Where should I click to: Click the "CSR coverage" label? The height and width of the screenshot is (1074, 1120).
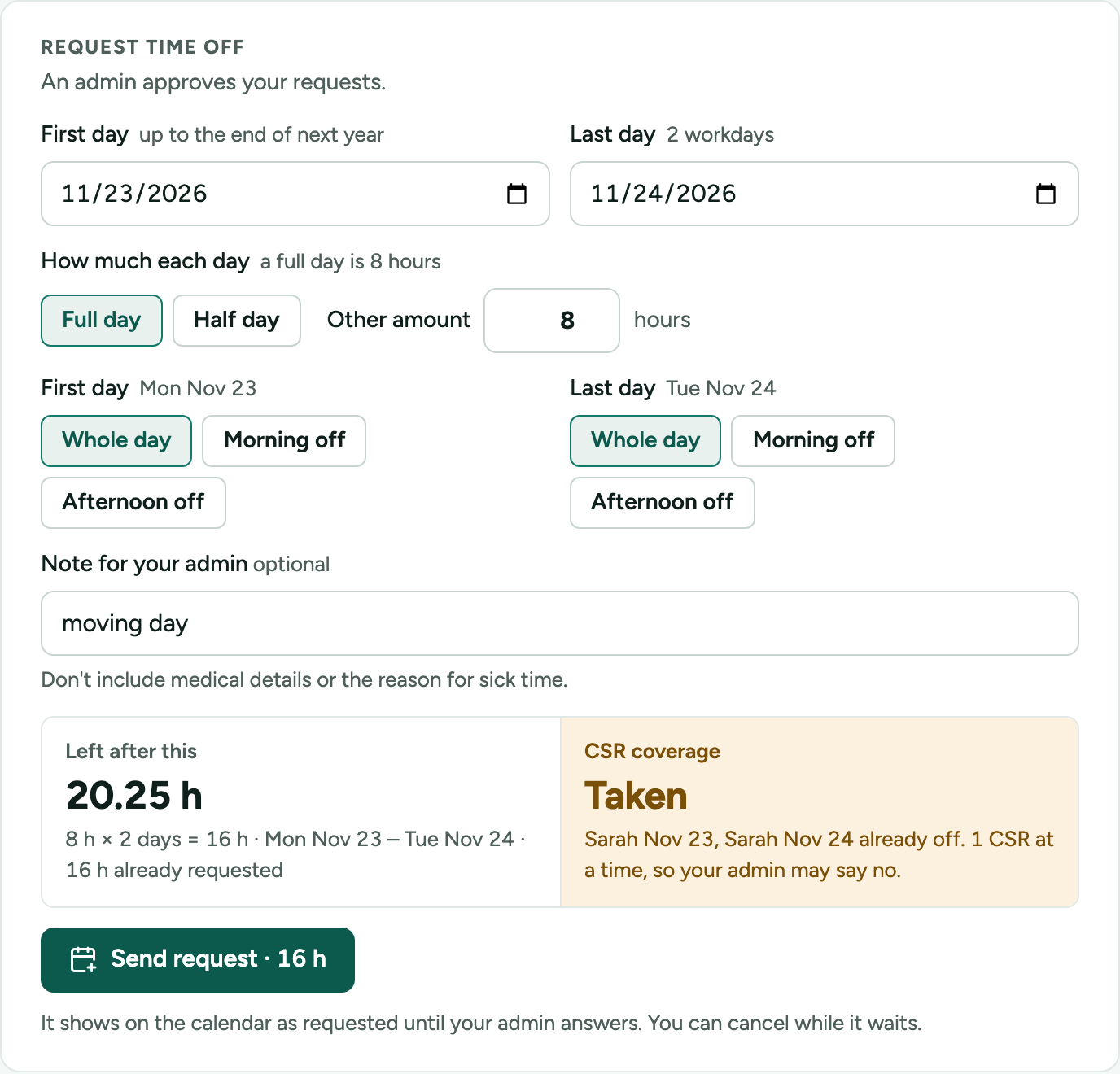[x=652, y=751]
